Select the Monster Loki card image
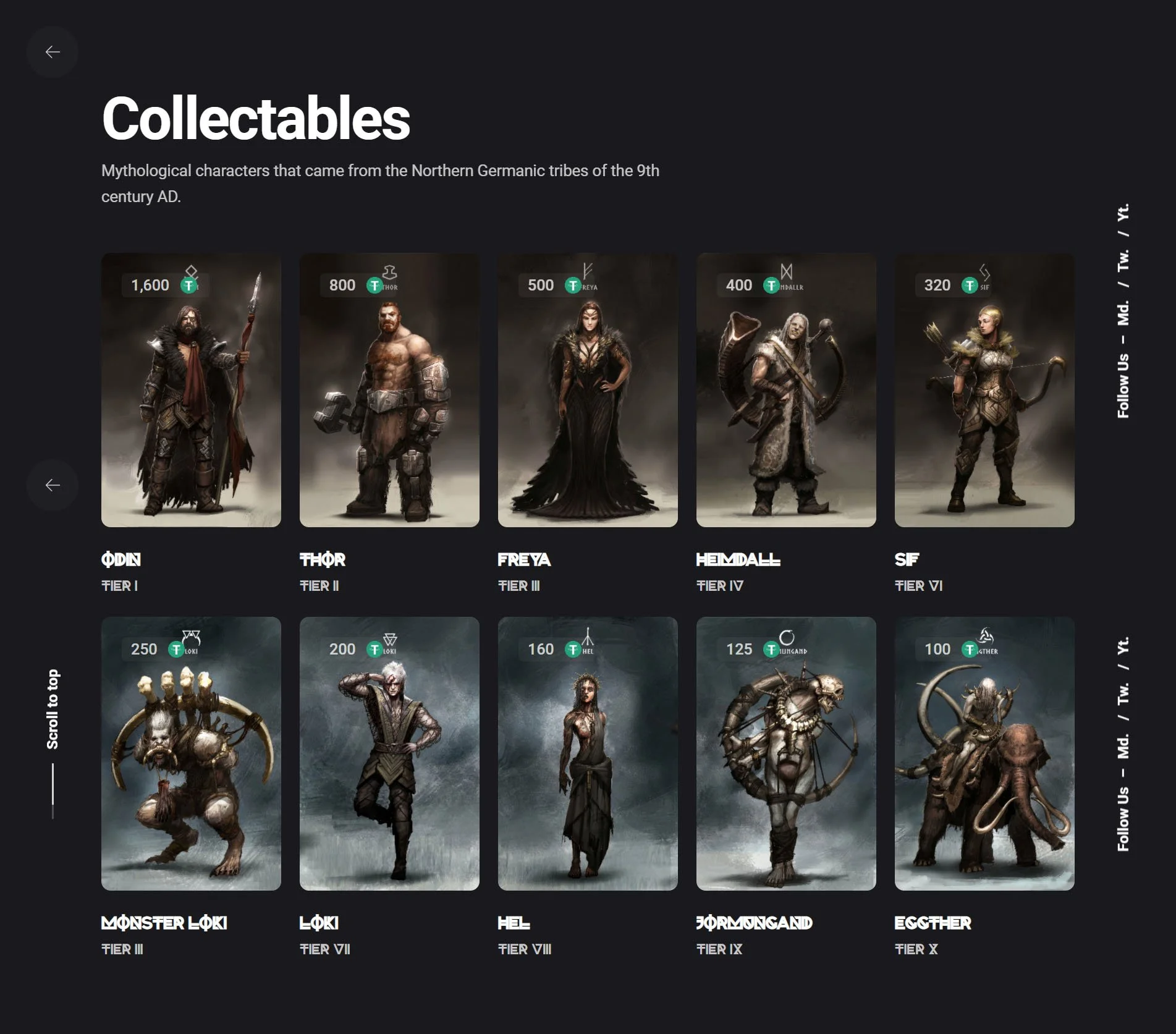The width and height of the screenshot is (1176, 1034). tap(191, 753)
